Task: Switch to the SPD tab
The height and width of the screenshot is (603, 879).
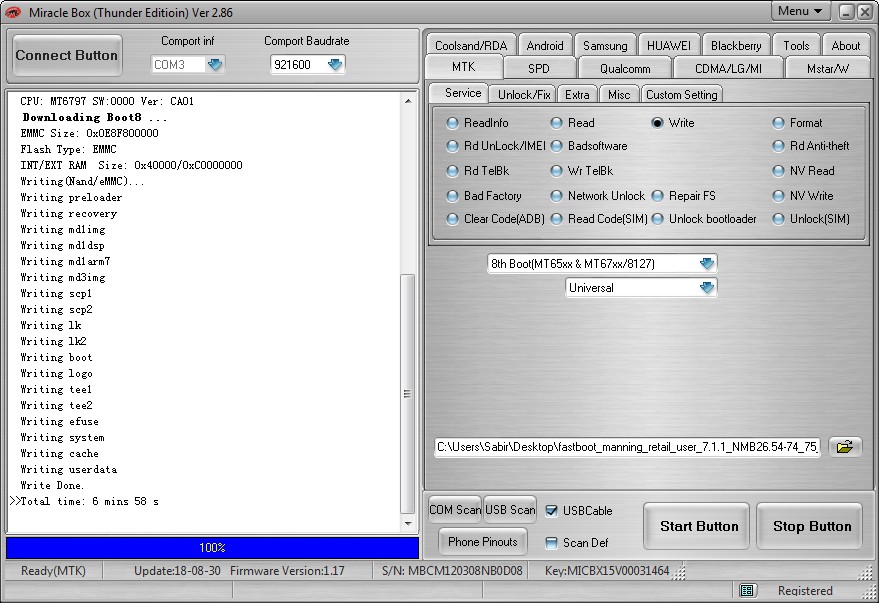Action: pyautogui.click(x=539, y=68)
